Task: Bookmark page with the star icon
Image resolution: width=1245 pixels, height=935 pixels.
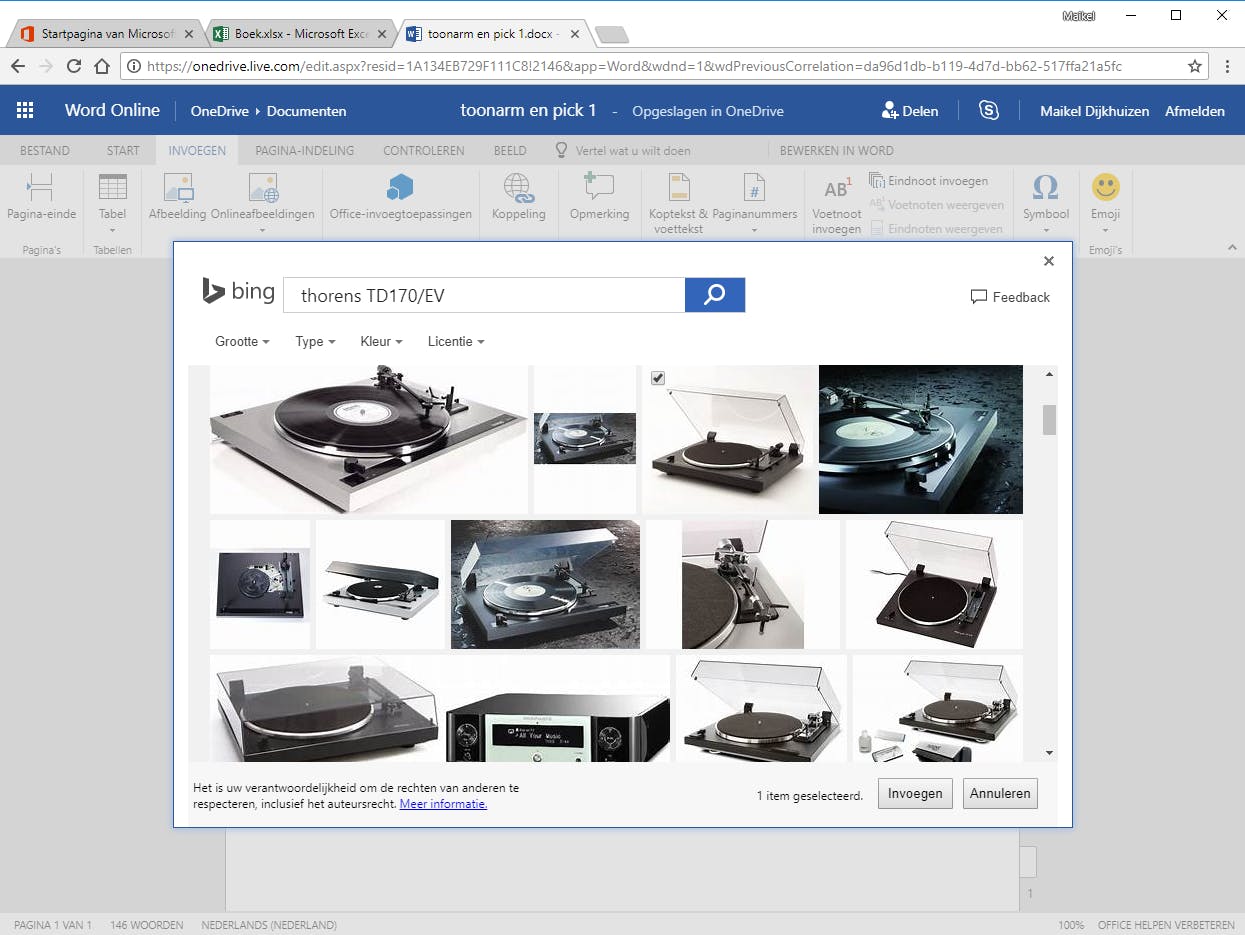Action: pyautogui.click(x=1194, y=66)
